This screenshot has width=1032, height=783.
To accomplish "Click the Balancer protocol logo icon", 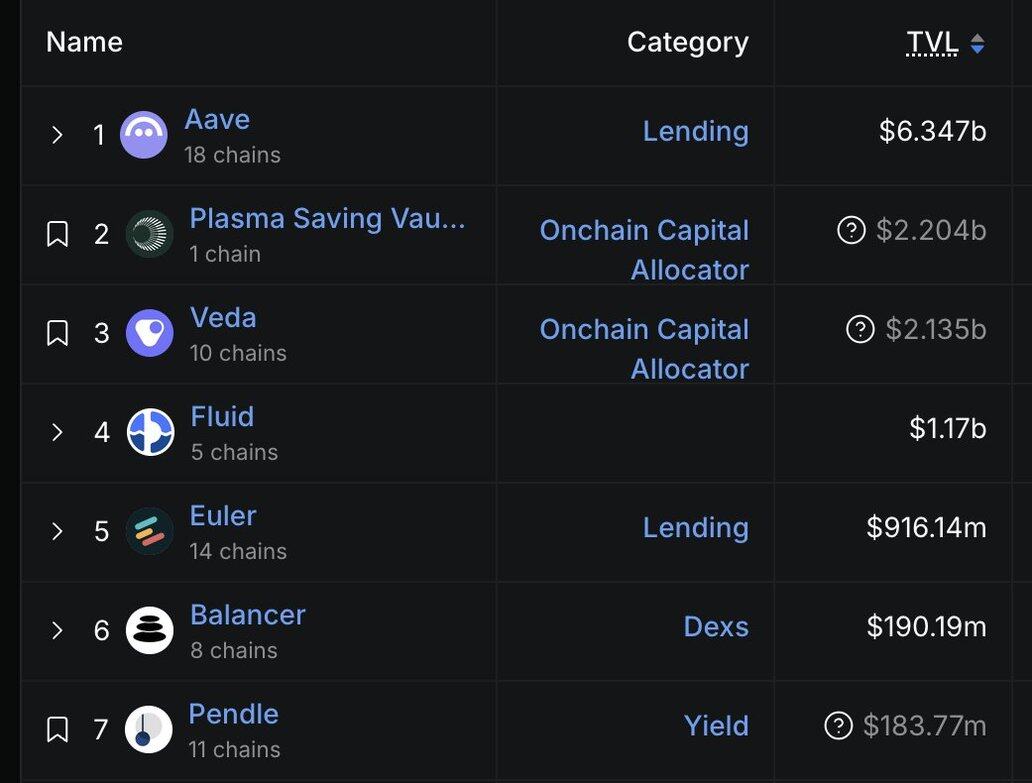I will (149, 630).
